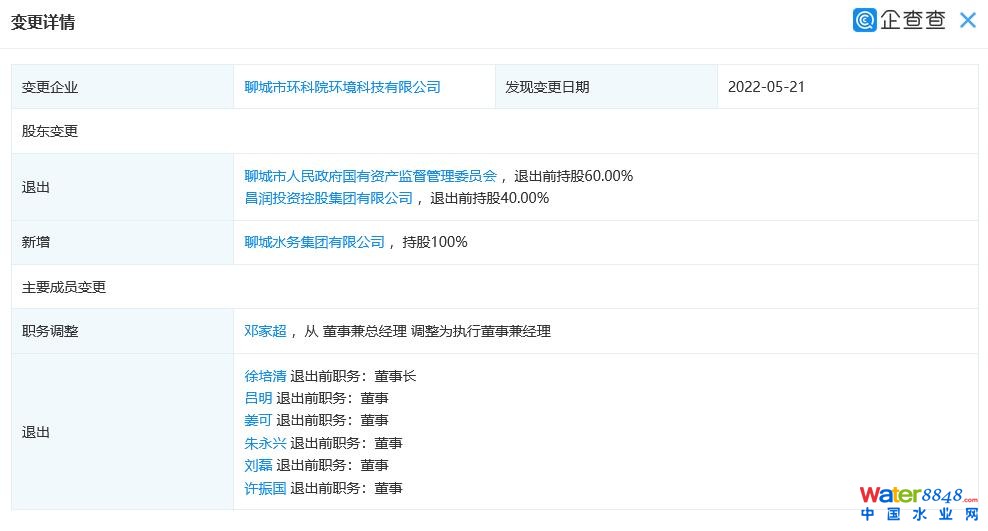The width and height of the screenshot is (988, 531).
Task: Click the water8848 中国水业网 watermark logo
Action: click(x=918, y=504)
